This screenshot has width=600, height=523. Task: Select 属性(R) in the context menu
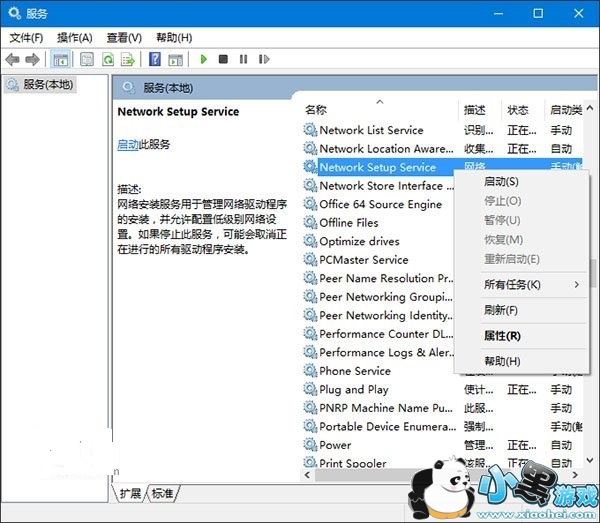(x=501, y=336)
